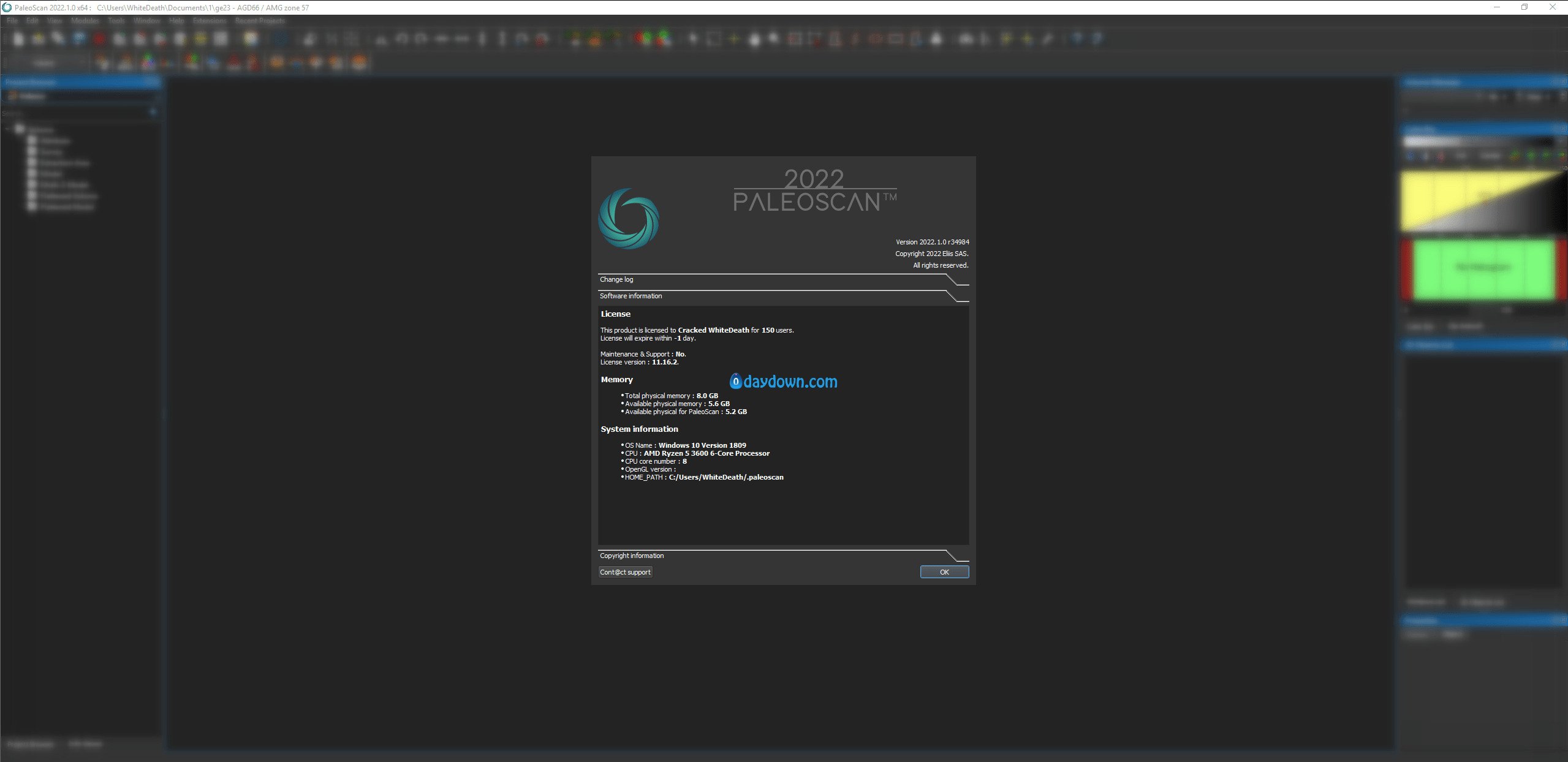The height and width of the screenshot is (762, 1568).
Task: Open the Window menu
Action: point(146,21)
